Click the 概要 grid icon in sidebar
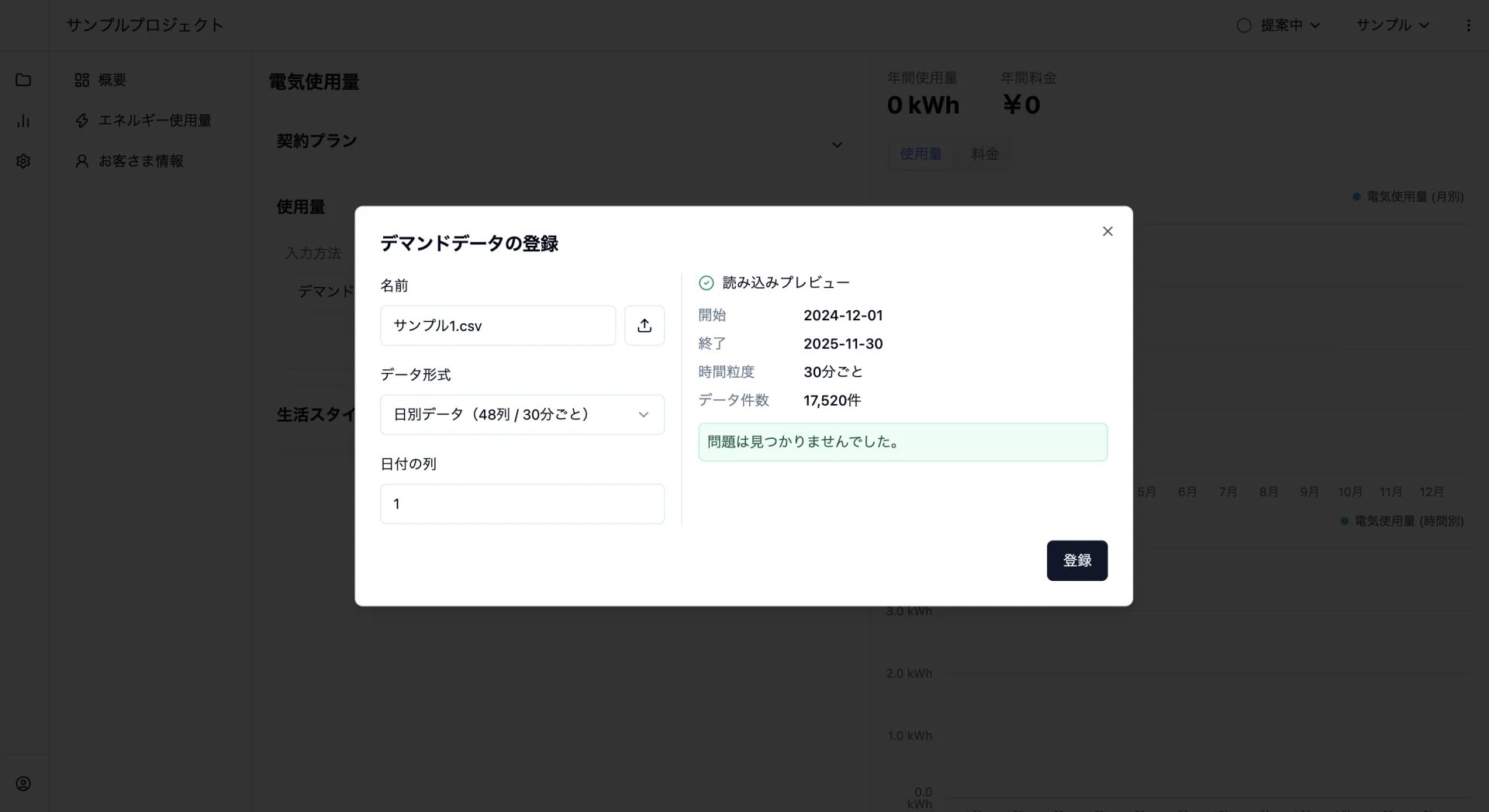This screenshot has height=812, width=1489. point(81,80)
